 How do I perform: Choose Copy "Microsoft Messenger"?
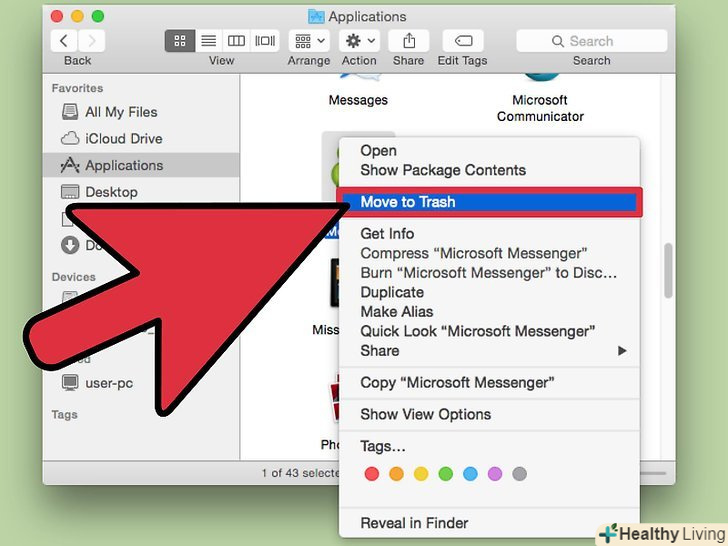[490, 383]
